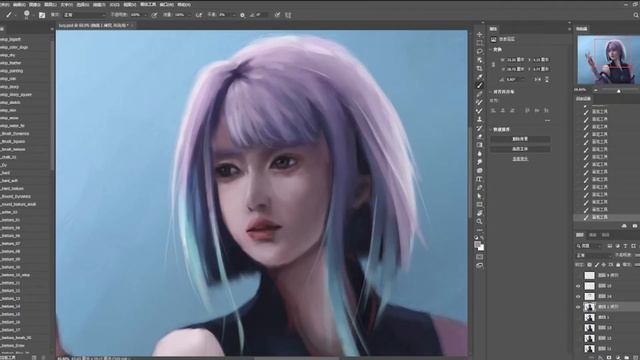Click underlined link below Select Subject button
The height and width of the screenshot is (360, 640).
(x=520, y=159)
